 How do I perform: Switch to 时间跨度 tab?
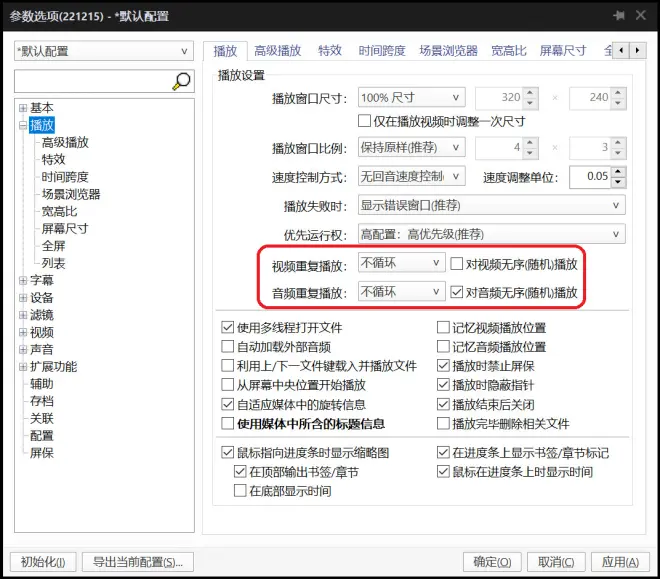[x=382, y=51]
